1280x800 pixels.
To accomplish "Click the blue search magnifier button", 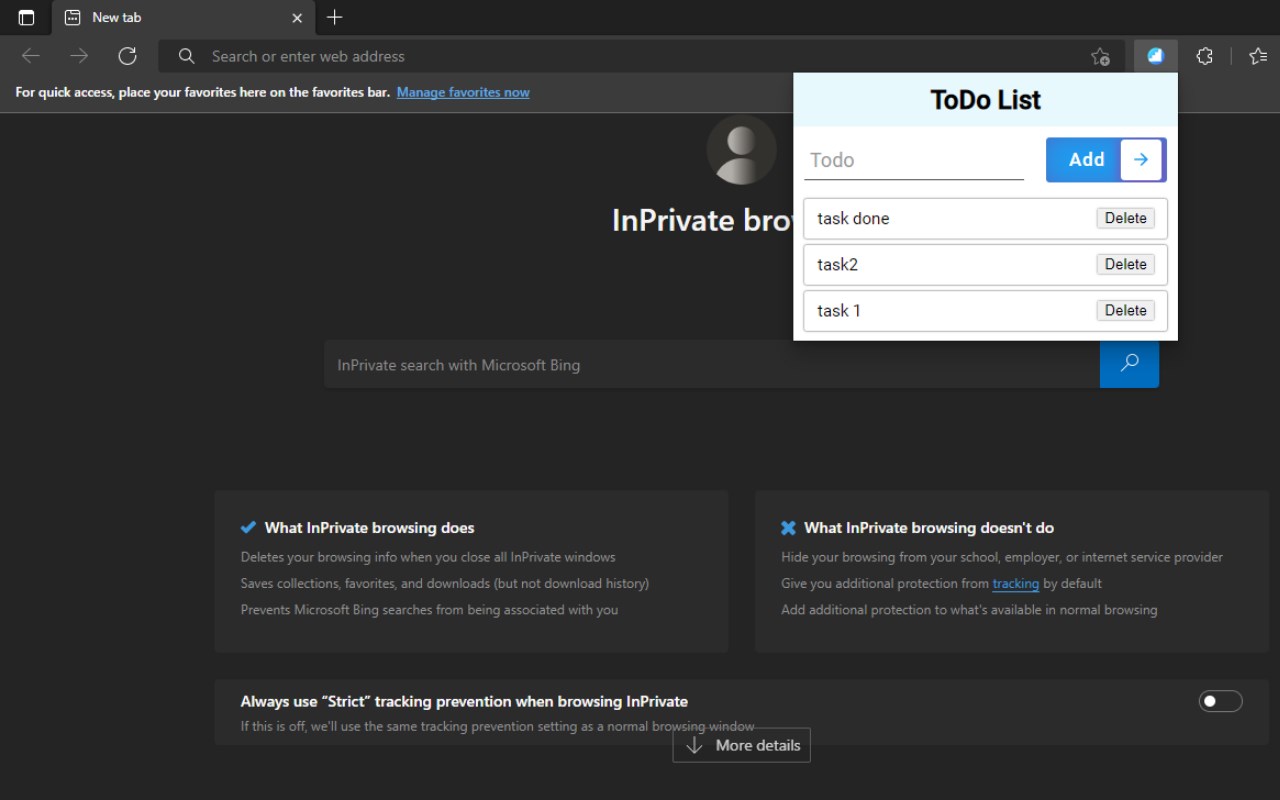I will tap(1129, 364).
